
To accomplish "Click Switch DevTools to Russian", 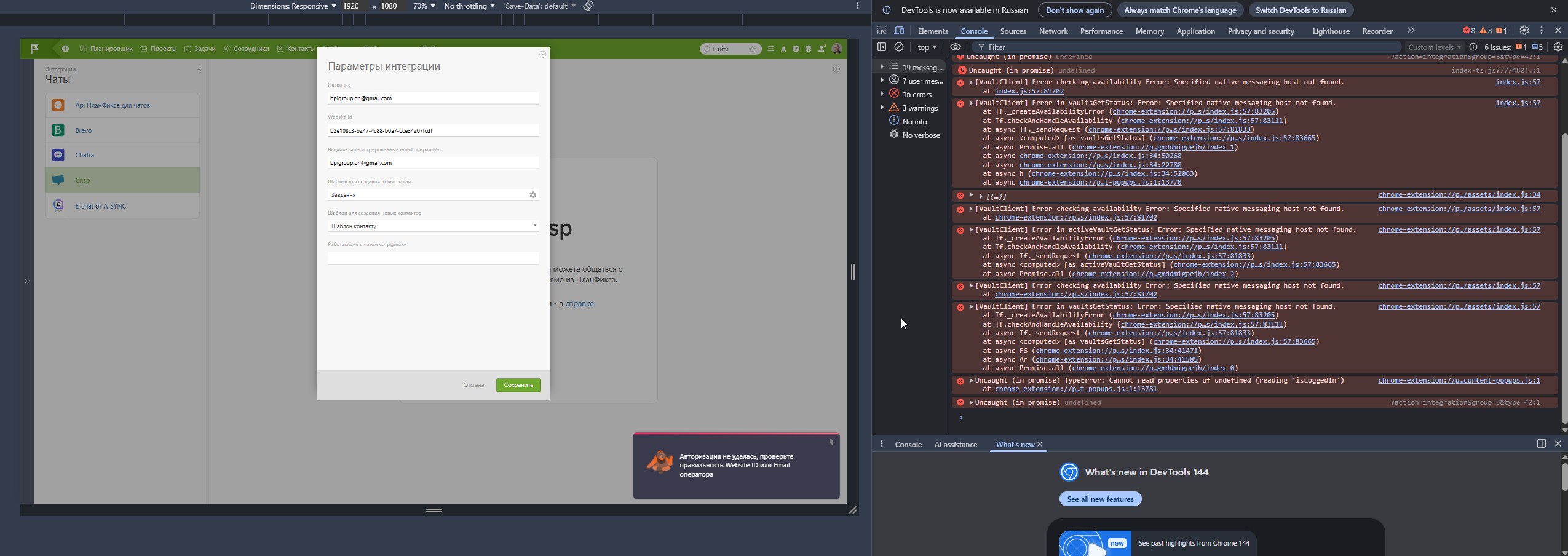I will click(1301, 10).
